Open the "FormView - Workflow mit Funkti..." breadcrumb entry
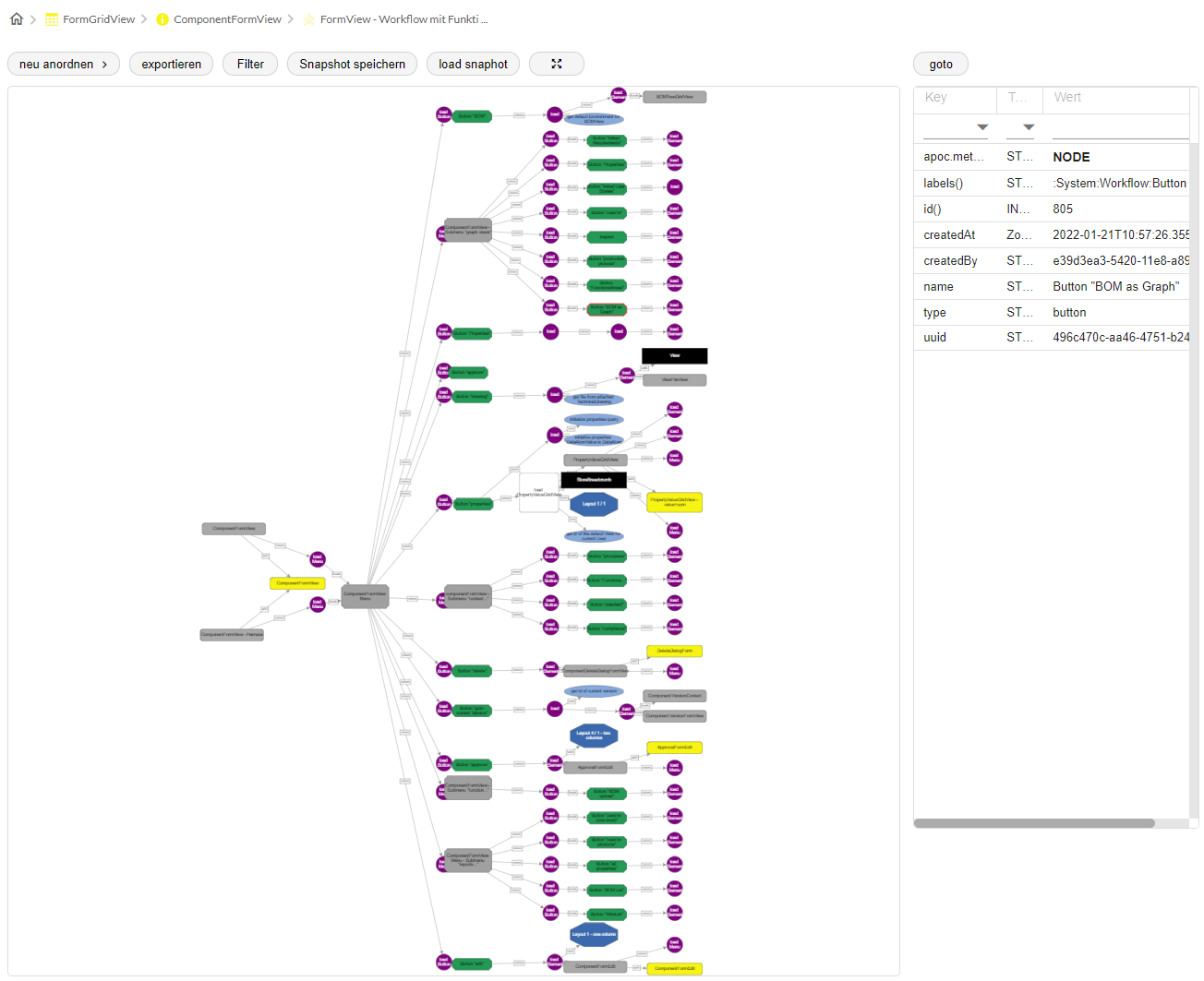1204x981 pixels. click(x=403, y=18)
